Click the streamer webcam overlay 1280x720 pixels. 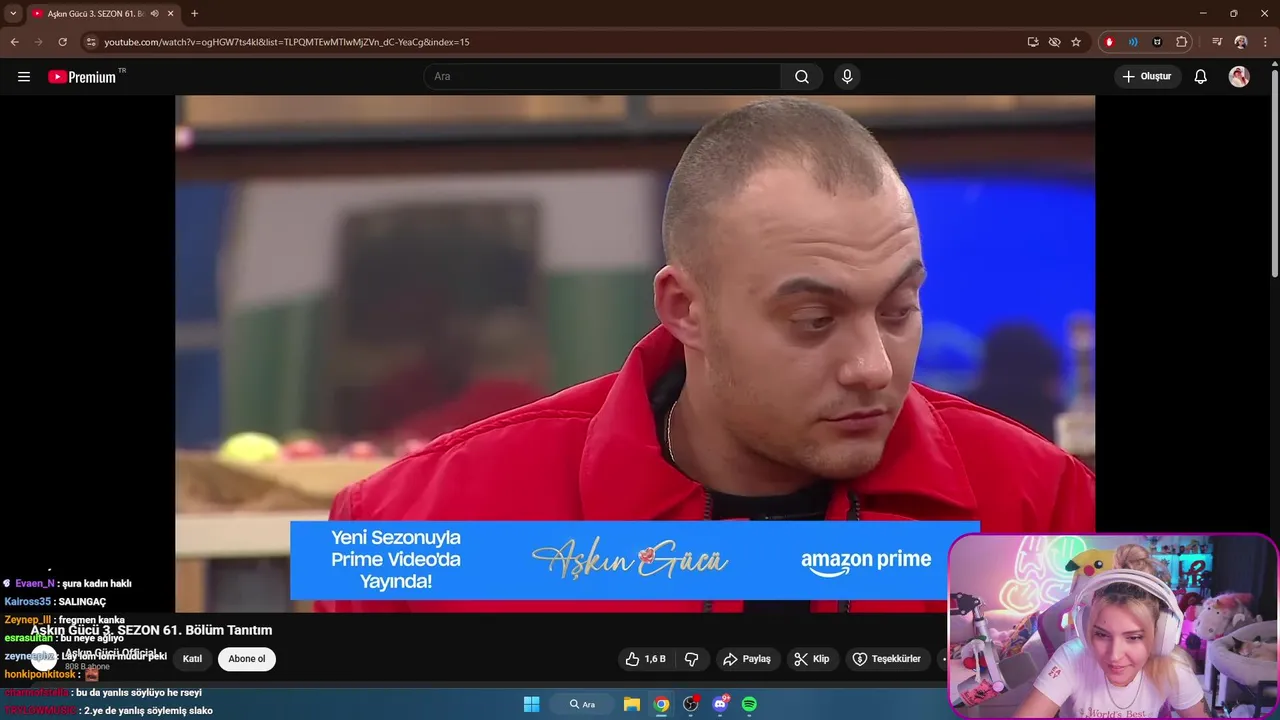(x=1112, y=626)
